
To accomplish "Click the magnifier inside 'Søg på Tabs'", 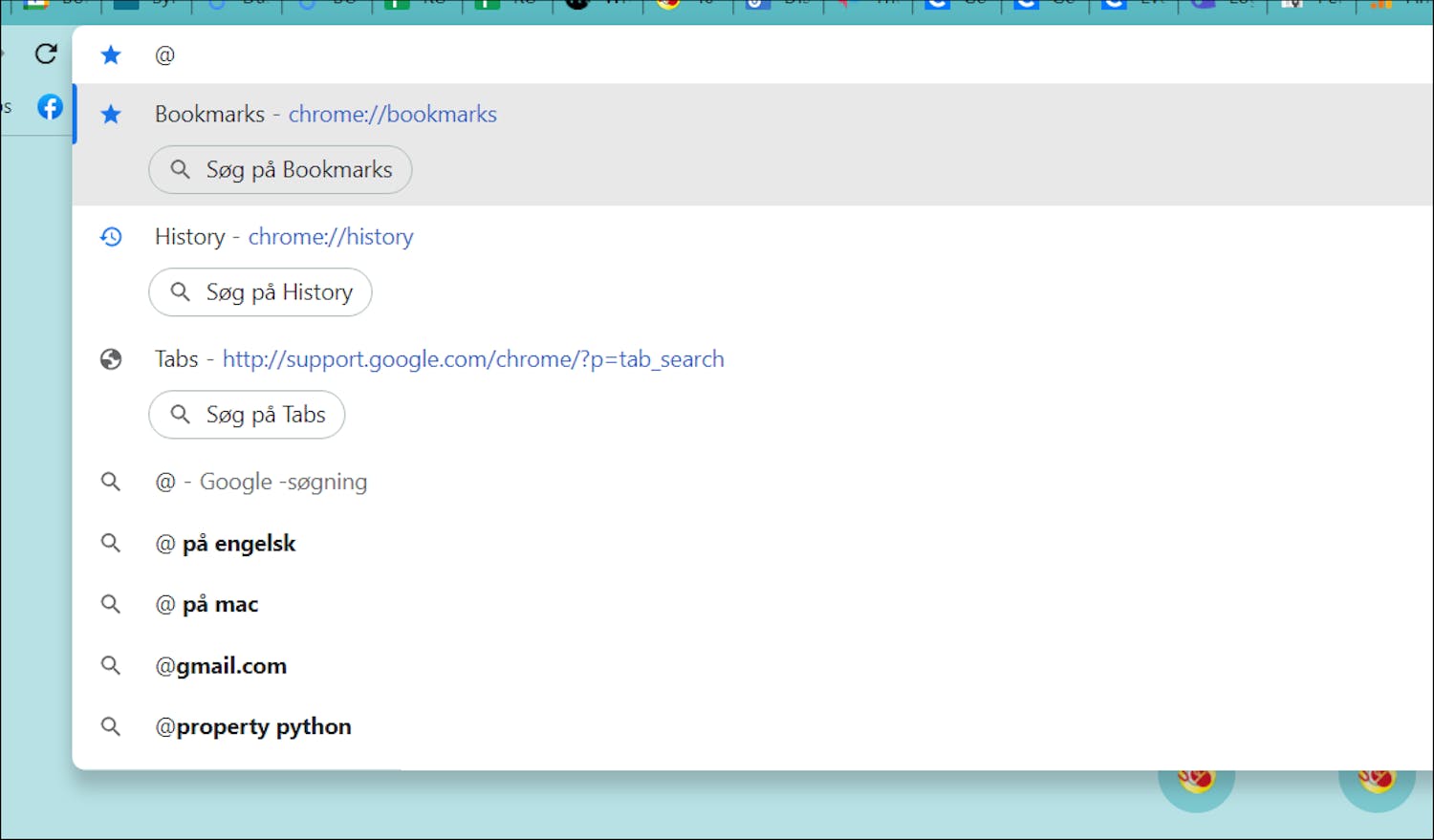I will (x=181, y=415).
